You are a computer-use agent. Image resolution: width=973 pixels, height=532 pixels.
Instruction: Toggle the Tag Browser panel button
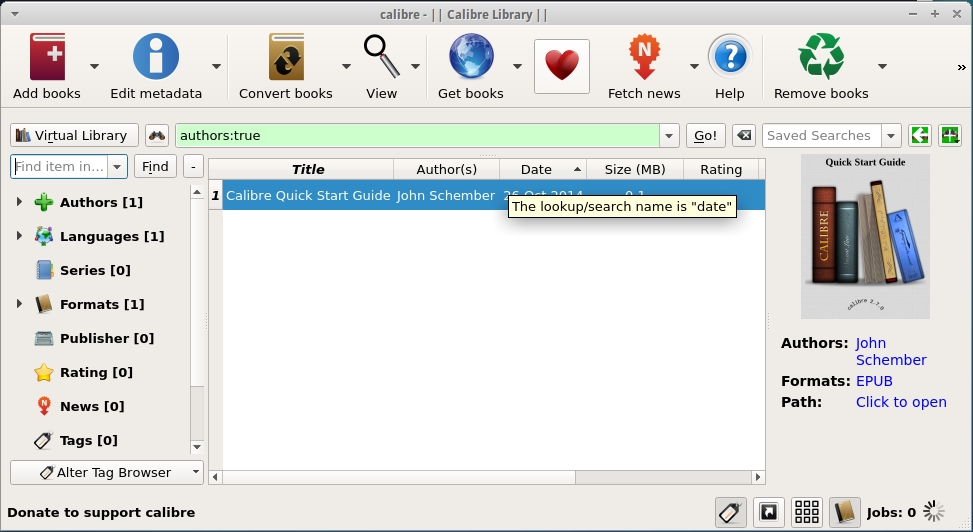tap(730, 512)
